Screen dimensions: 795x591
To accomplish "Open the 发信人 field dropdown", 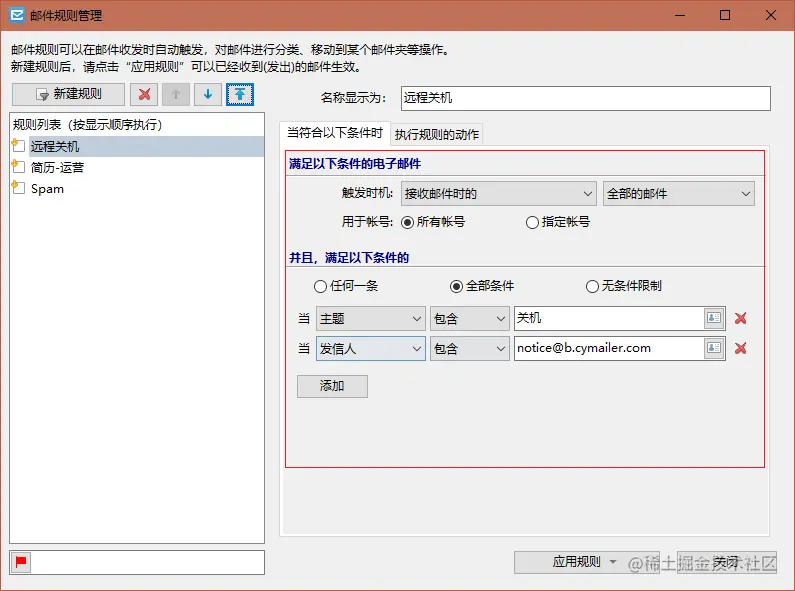I will point(371,348).
